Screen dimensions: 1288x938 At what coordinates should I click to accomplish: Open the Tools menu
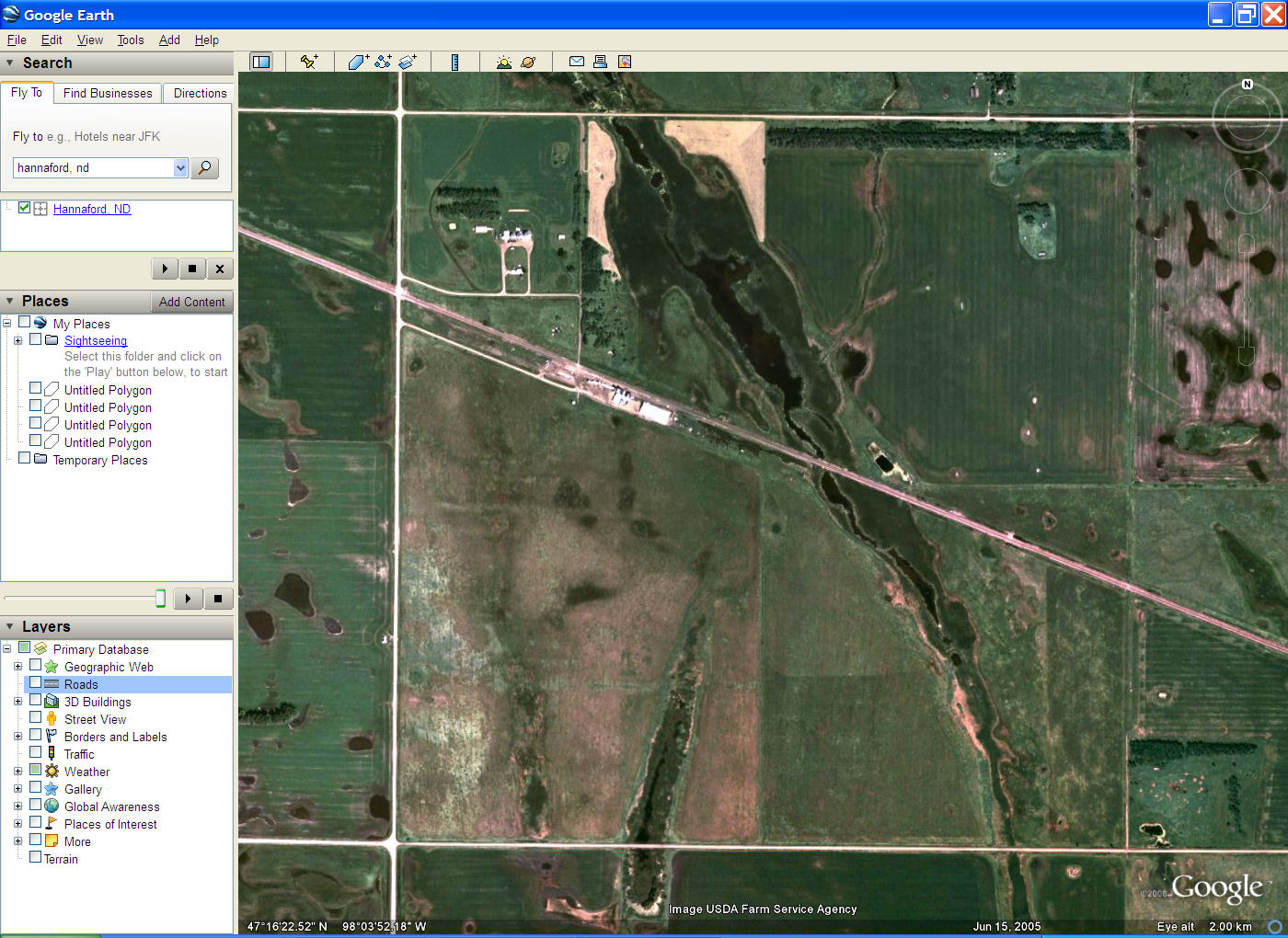(x=131, y=40)
